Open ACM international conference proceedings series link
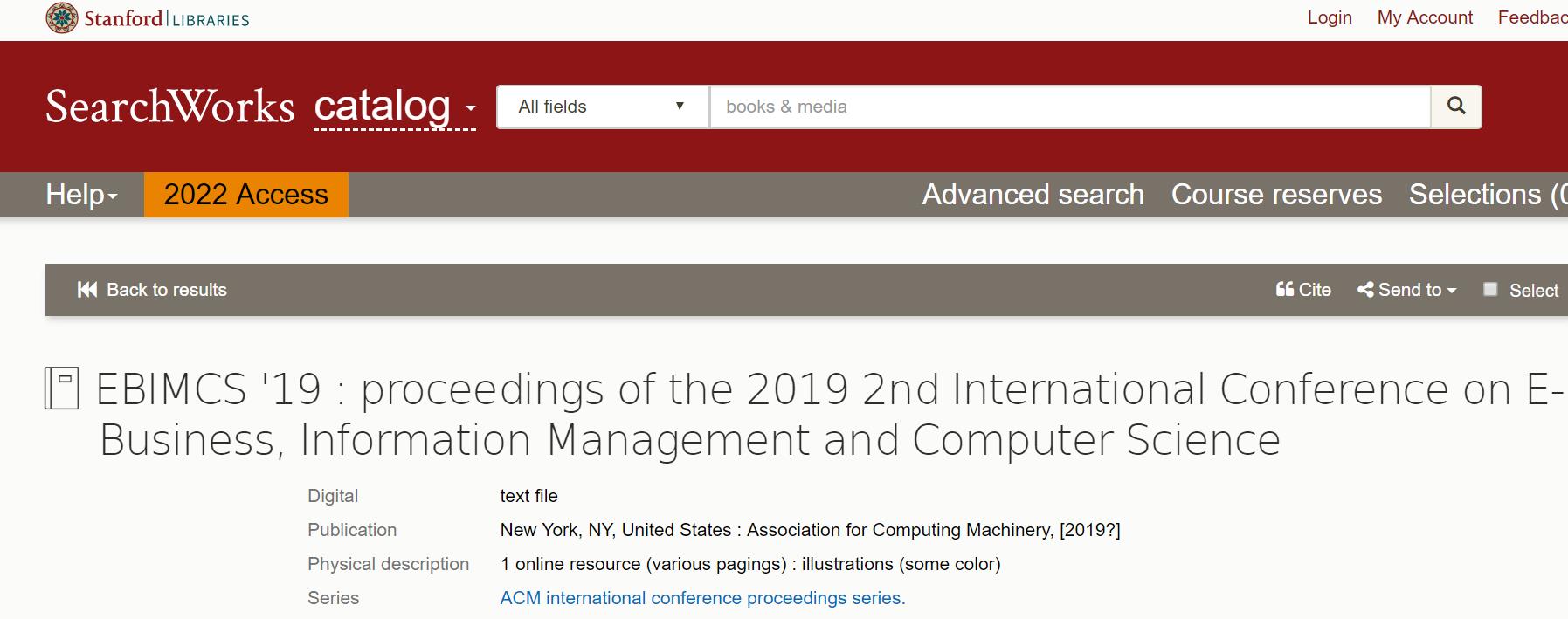Viewport: 1568px width, 619px height. [702, 598]
